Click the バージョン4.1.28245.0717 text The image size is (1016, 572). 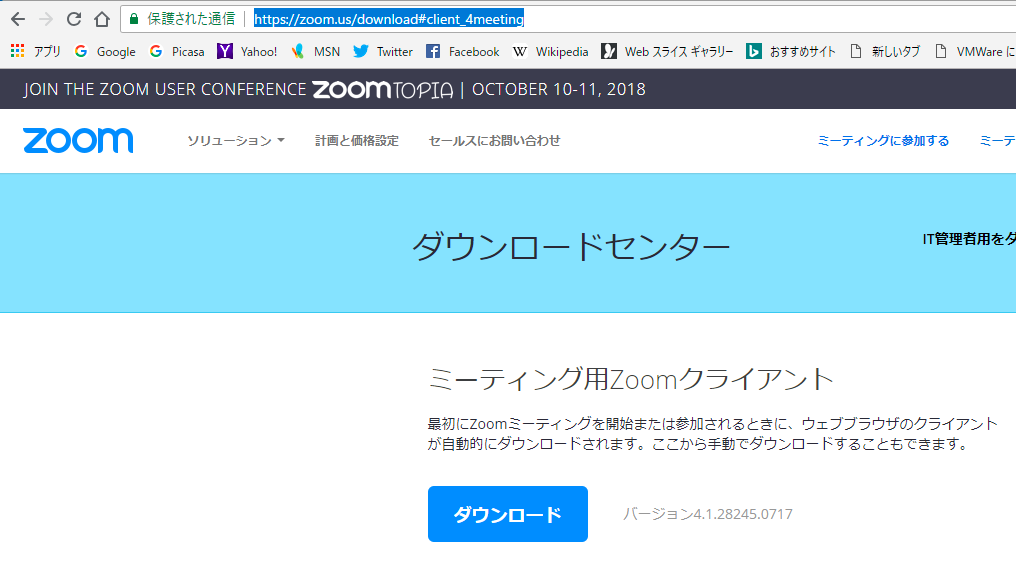[708, 514]
